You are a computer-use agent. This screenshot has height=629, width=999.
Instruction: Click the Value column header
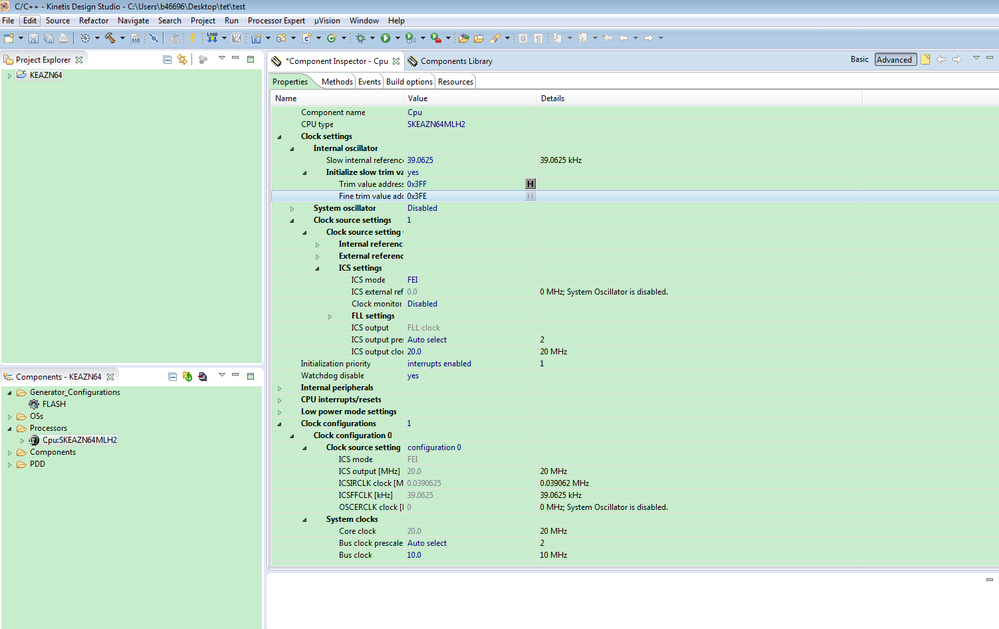[x=470, y=98]
